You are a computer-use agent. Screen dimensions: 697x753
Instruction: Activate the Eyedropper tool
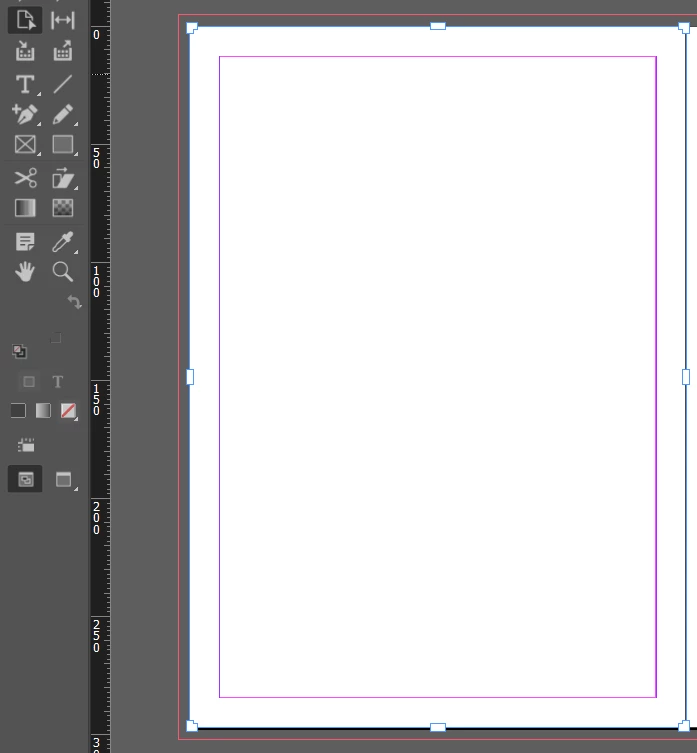pyautogui.click(x=63, y=242)
